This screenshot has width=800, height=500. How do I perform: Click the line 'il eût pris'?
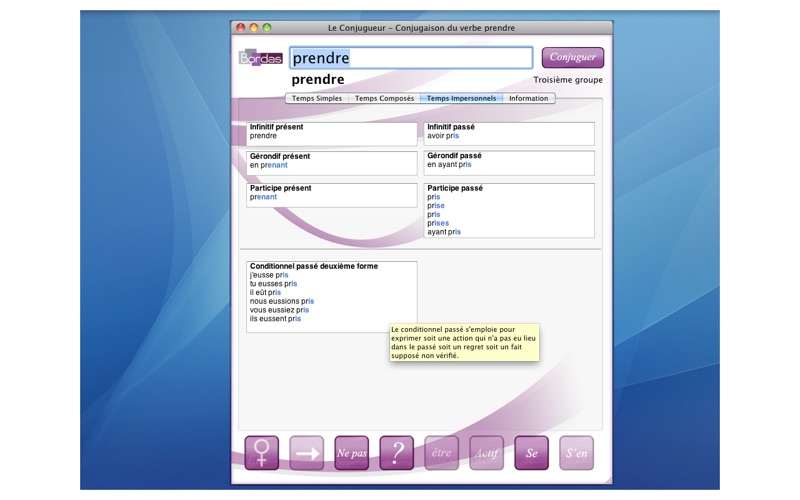pyautogui.click(x=265, y=292)
